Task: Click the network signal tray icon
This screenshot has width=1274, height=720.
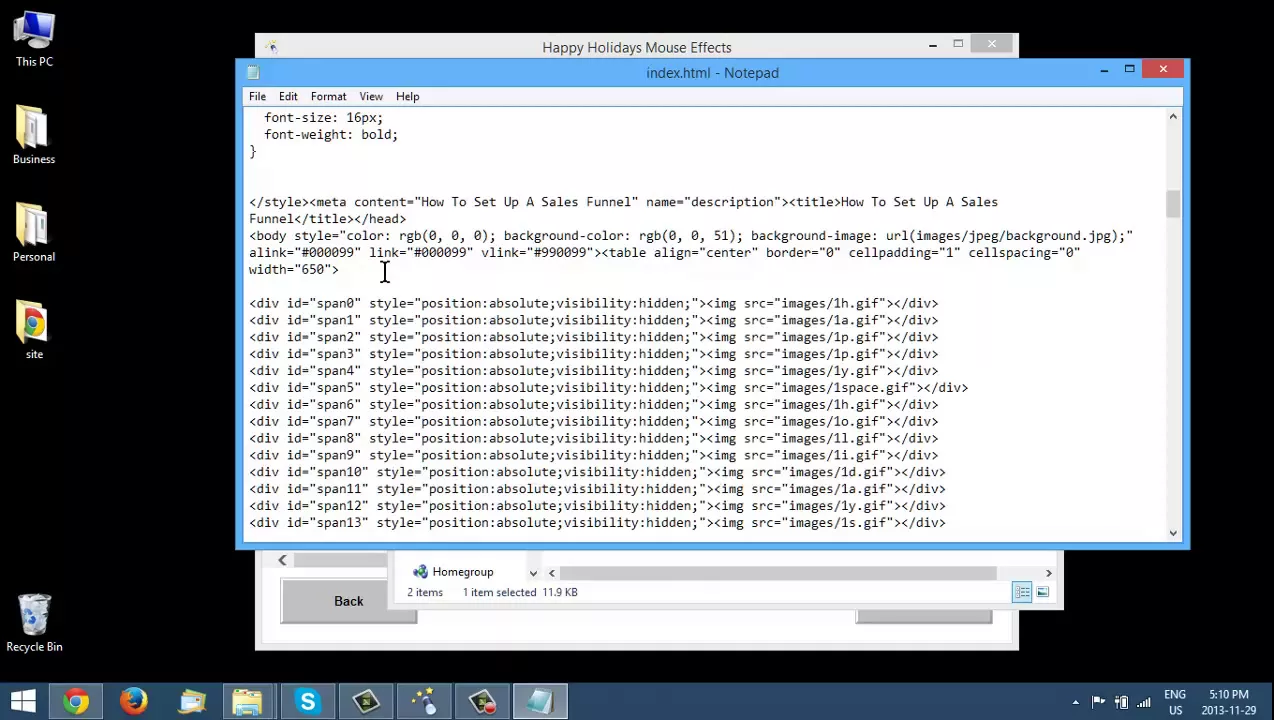Action: click(x=1143, y=702)
